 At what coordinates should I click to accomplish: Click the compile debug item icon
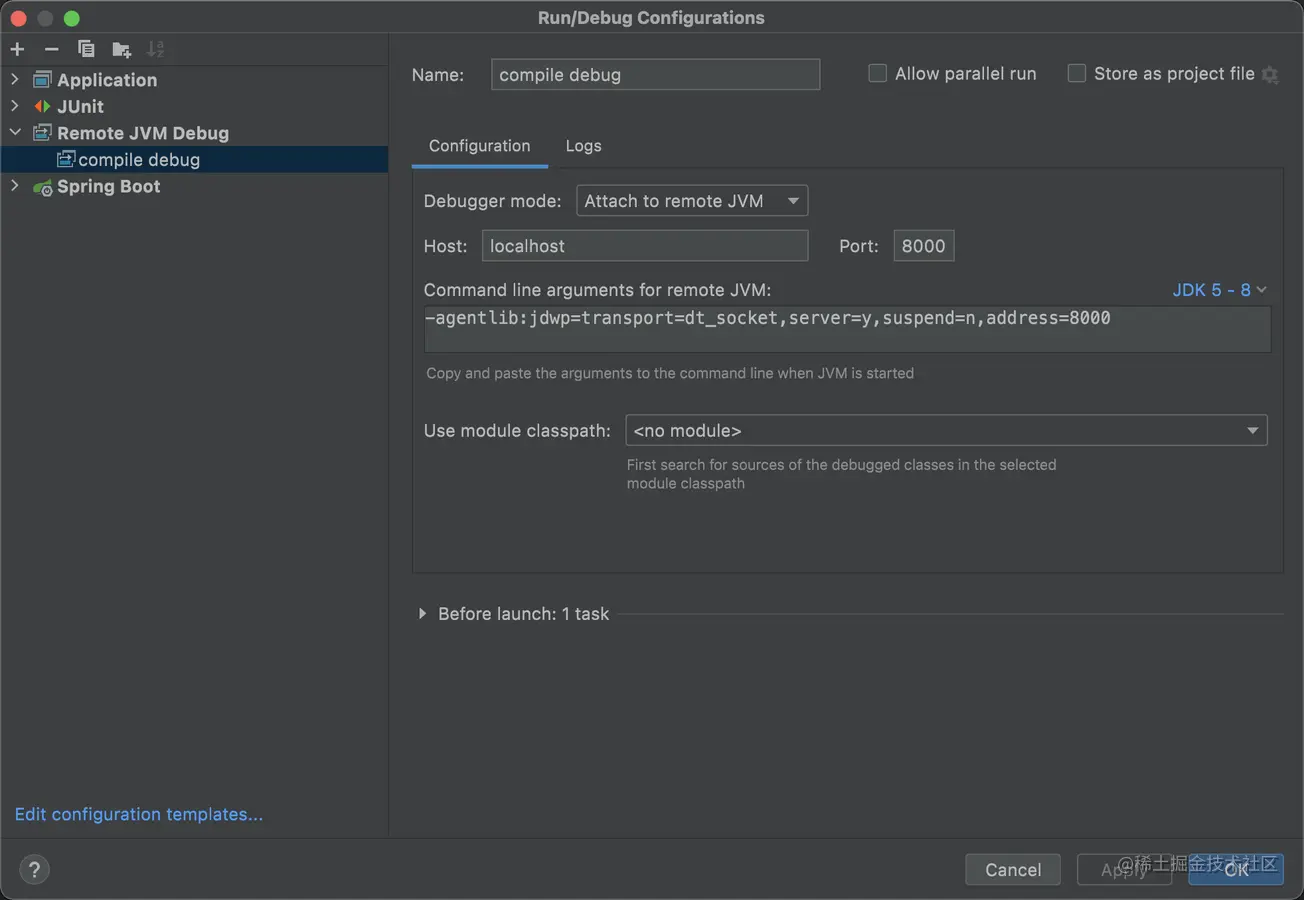(x=66, y=159)
